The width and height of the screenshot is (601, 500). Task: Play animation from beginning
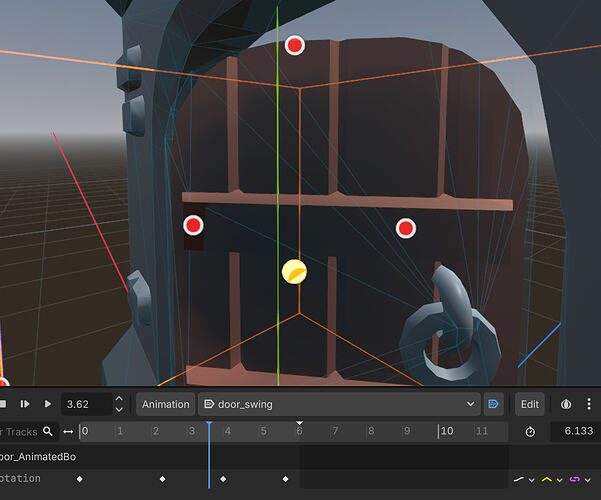25,404
